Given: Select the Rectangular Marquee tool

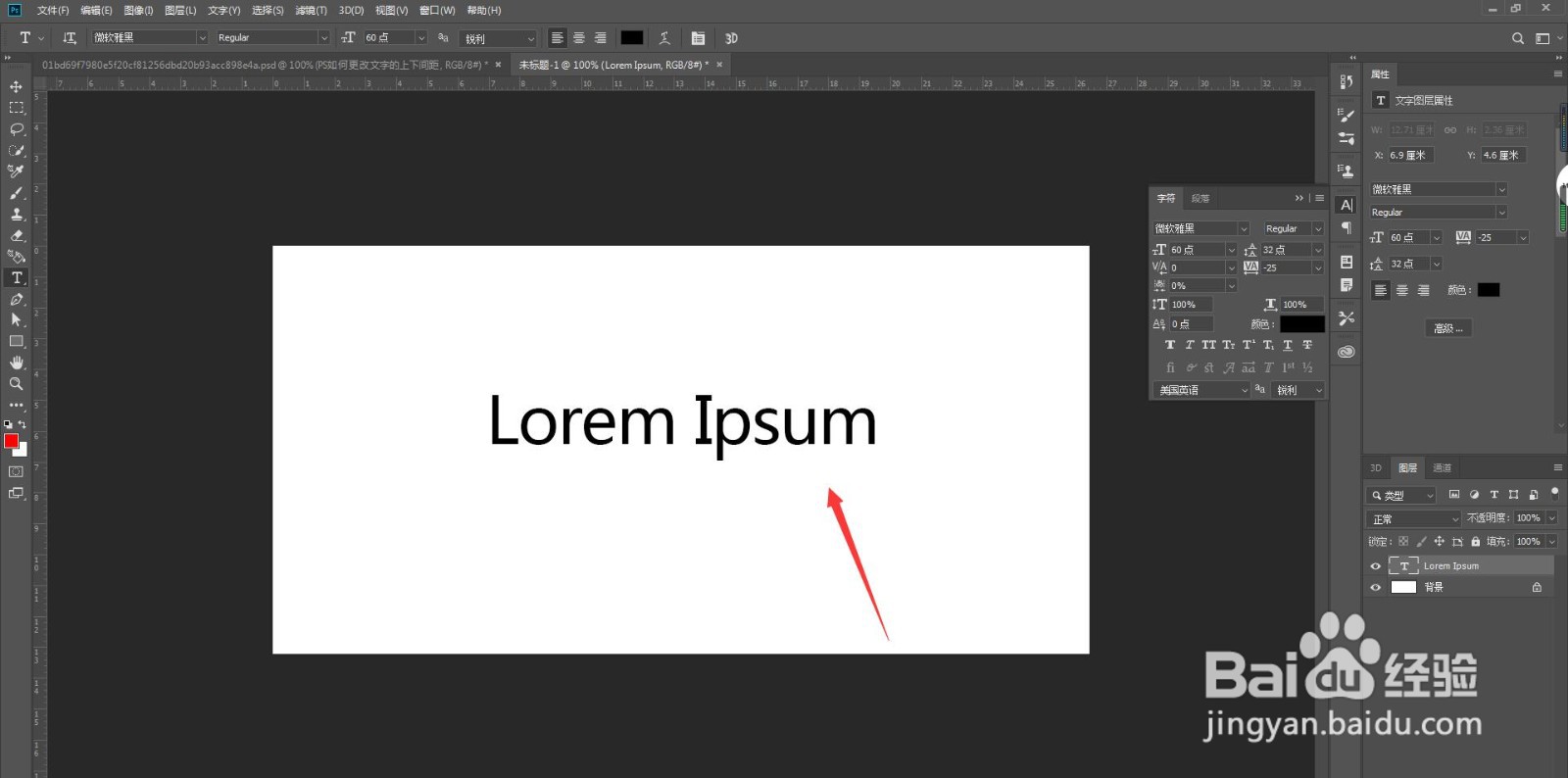Looking at the screenshot, I should point(16,108).
